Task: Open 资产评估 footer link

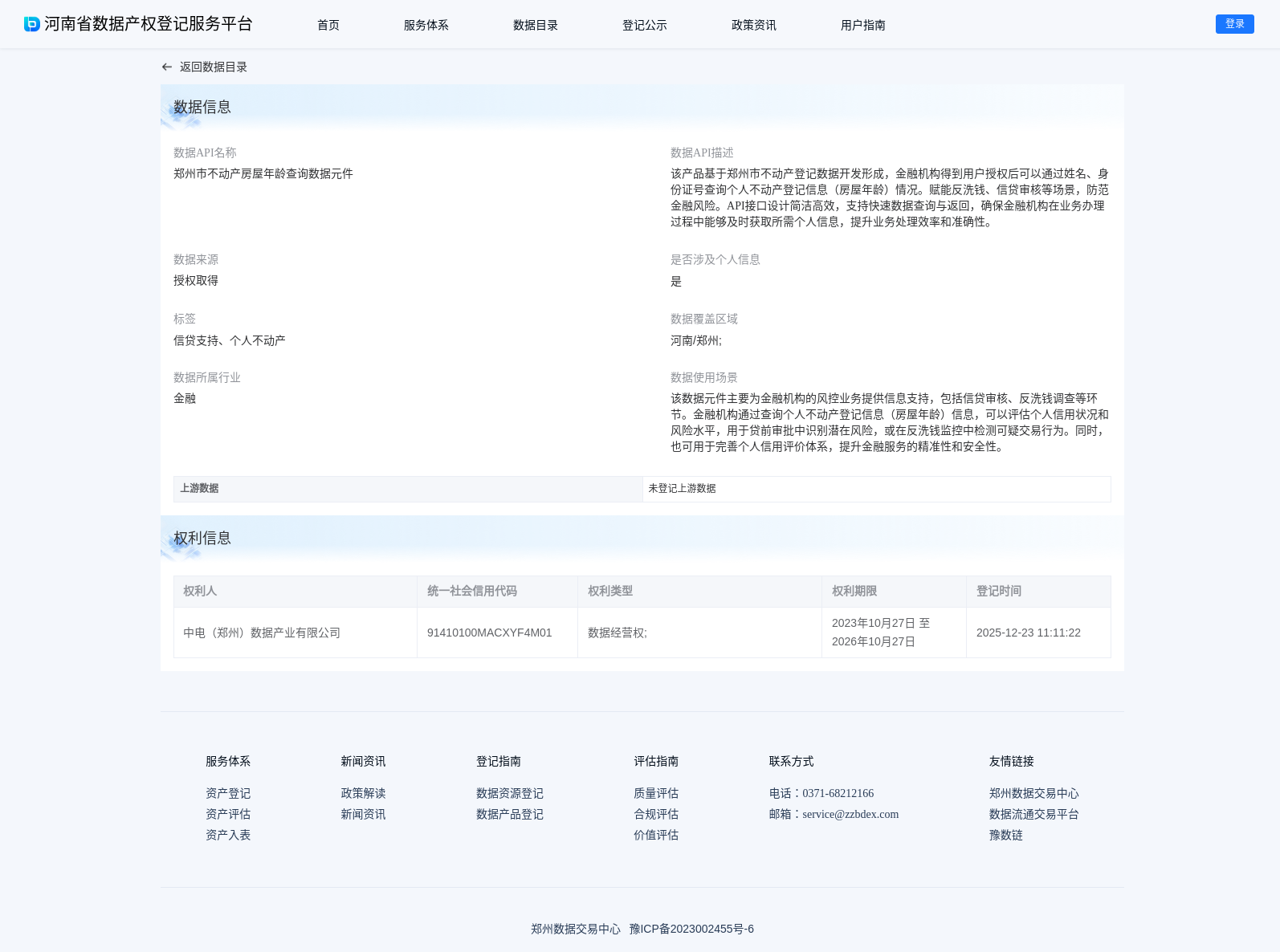Action: click(x=228, y=814)
